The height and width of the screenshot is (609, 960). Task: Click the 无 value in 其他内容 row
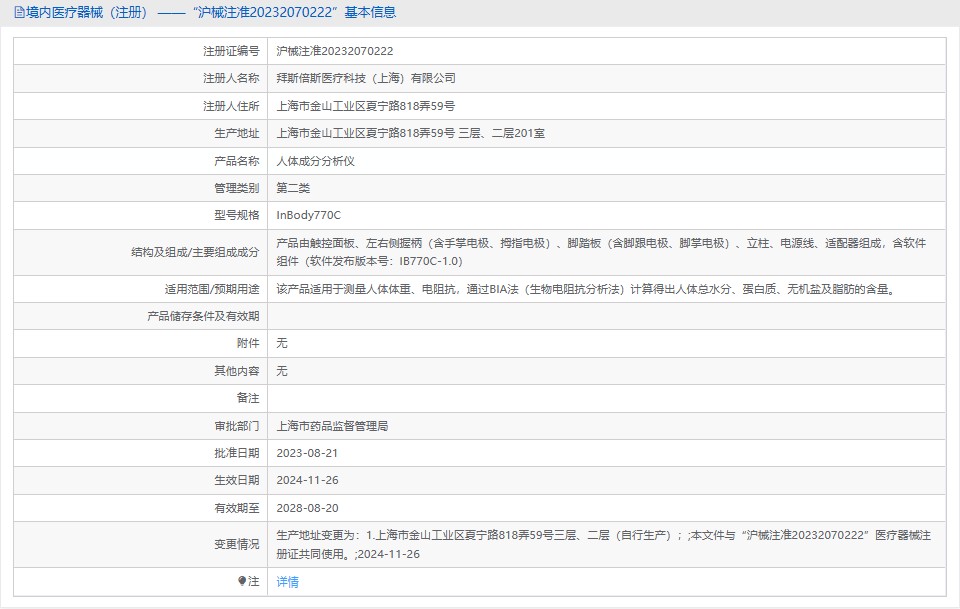pyautogui.click(x=282, y=371)
